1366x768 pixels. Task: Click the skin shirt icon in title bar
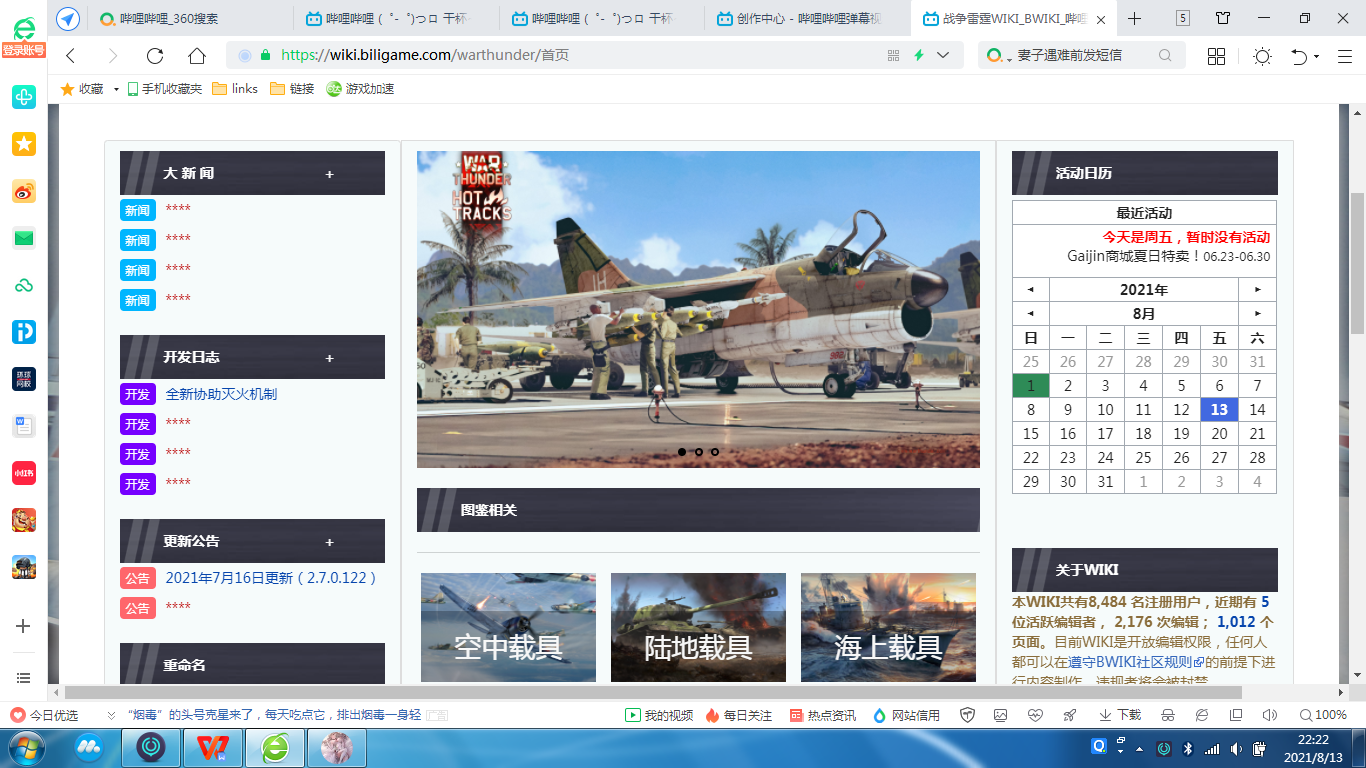point(1223,18)
